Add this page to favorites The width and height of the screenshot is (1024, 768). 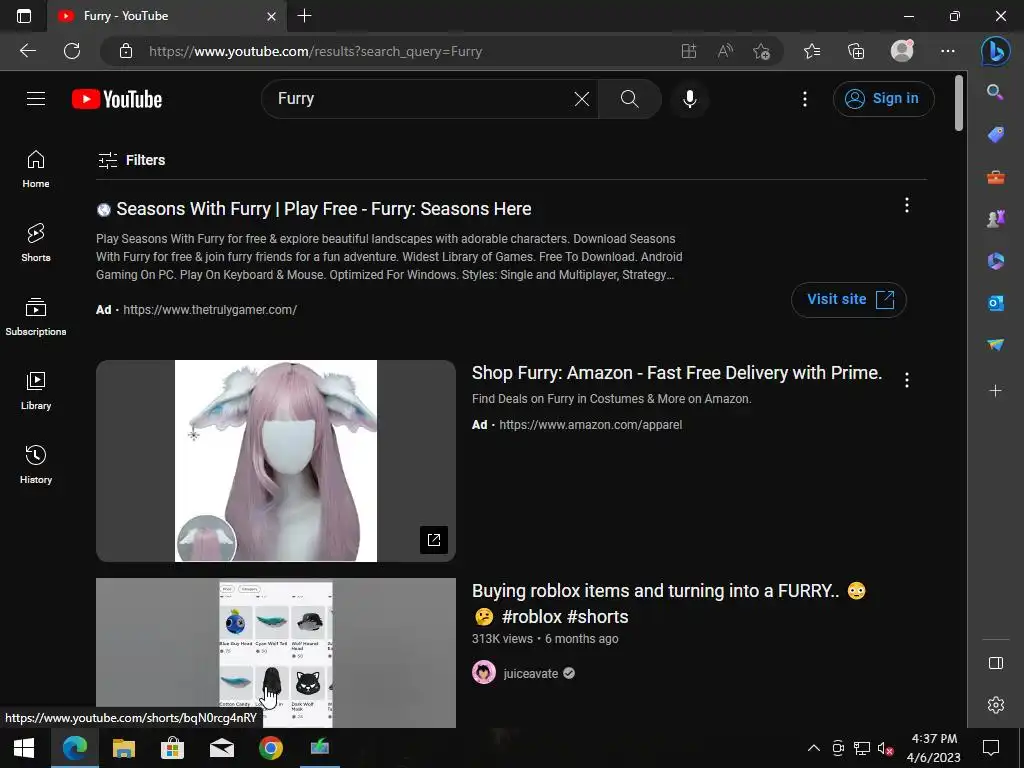click(761, 51)
